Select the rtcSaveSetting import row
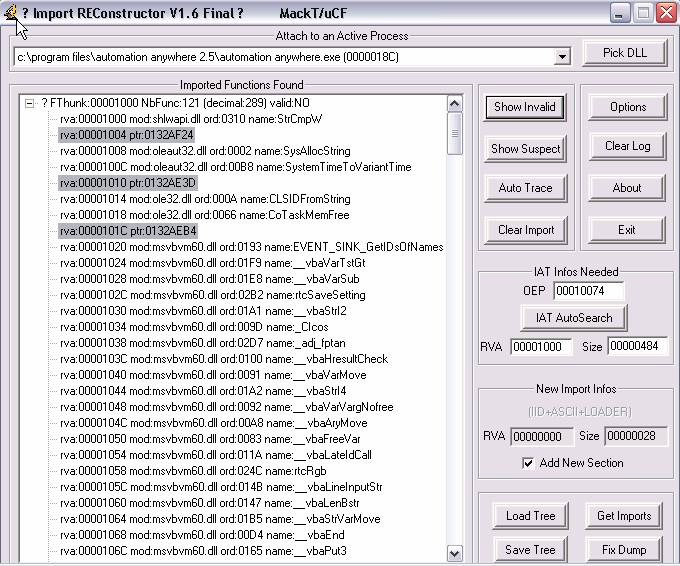680x566 pixels. tap(212, 295)
